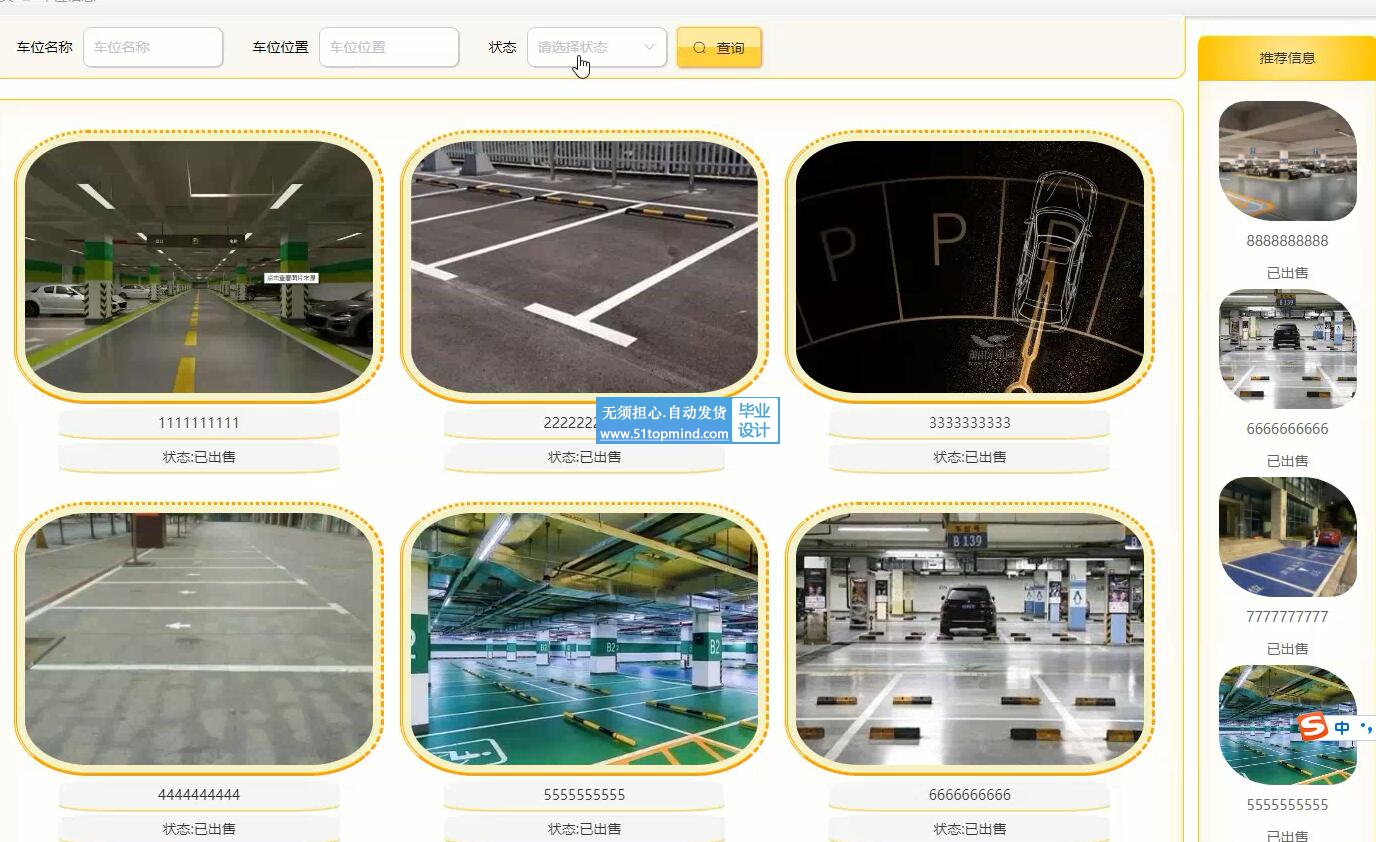Screen dimensions: 1376x842
Task: Click the 6666666666 name label in grid
Action: (970, 795)
